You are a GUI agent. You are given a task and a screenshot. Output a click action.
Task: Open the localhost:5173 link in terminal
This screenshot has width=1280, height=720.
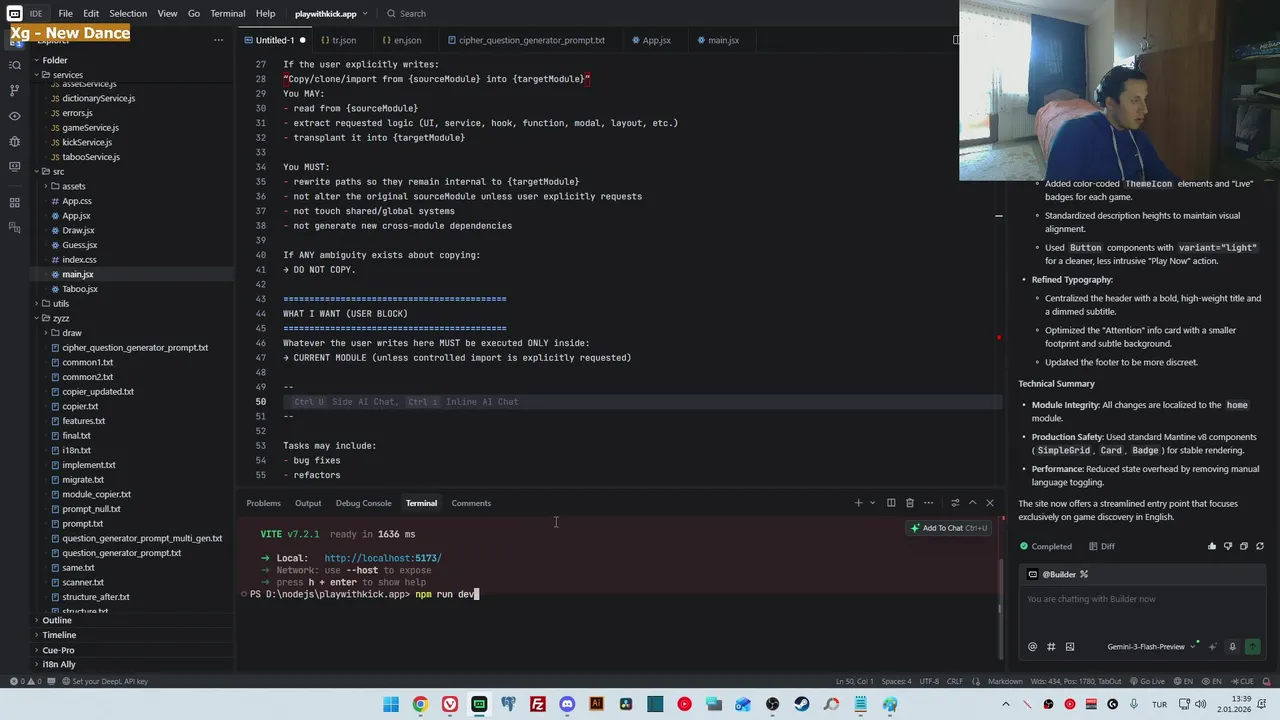pos(382,558)
